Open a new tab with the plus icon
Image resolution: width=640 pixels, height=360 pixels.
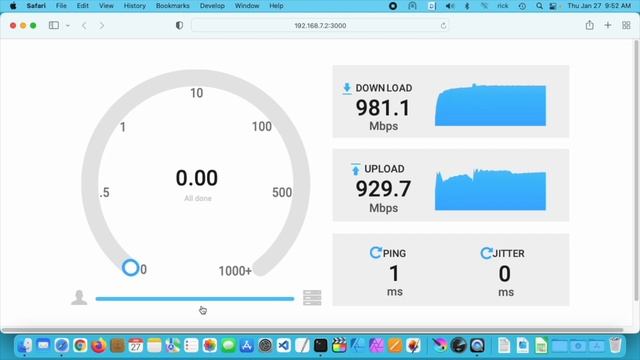click(x=608, y=25)
